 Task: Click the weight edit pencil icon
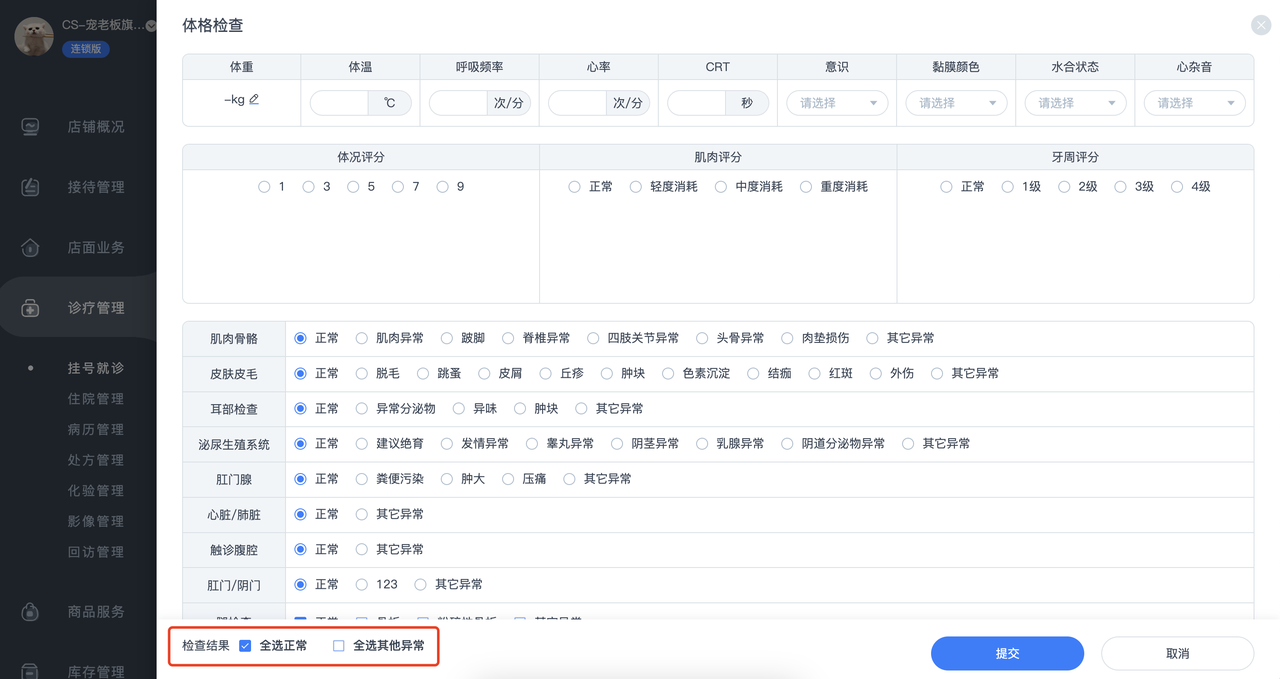[x=254, y=99]
